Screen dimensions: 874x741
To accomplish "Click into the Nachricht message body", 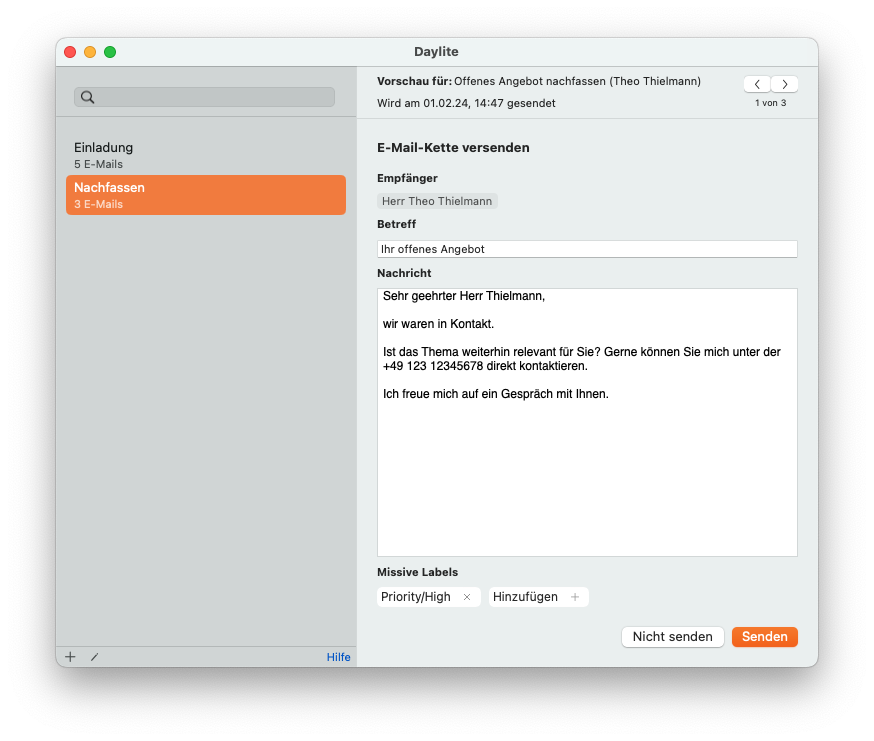I will coord(587,422).
